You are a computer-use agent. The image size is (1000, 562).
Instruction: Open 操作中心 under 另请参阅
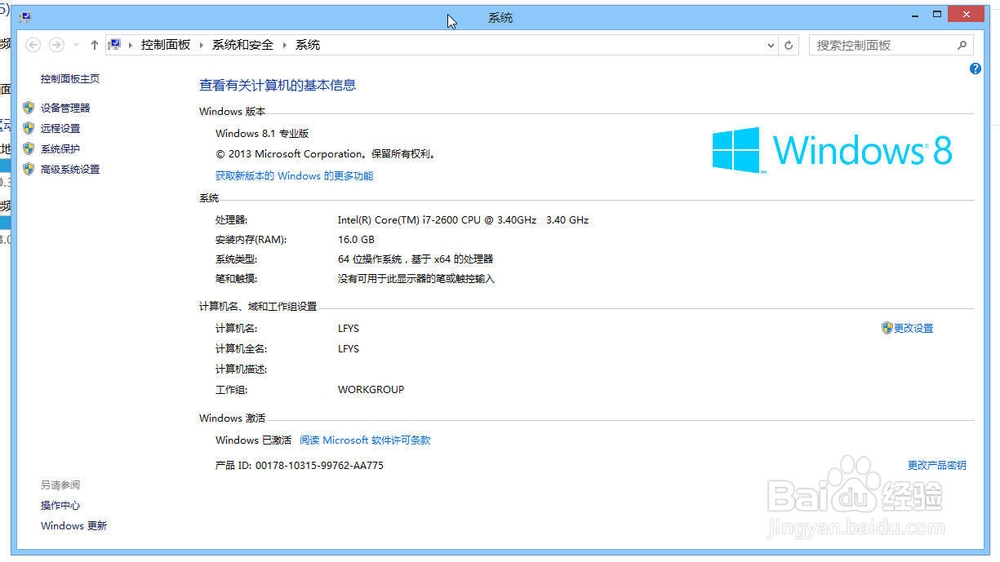tap(61, 505)
